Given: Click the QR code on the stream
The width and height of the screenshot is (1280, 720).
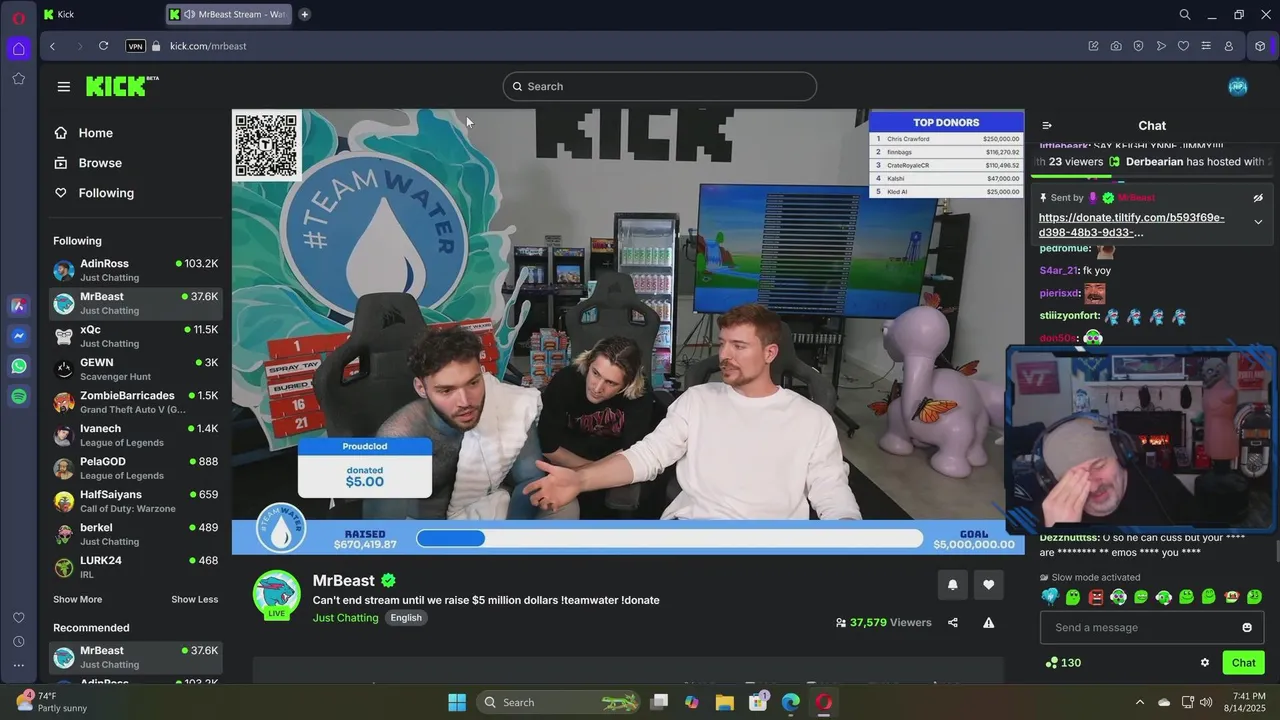Looking at the screenshot, I should click(266, 146).
